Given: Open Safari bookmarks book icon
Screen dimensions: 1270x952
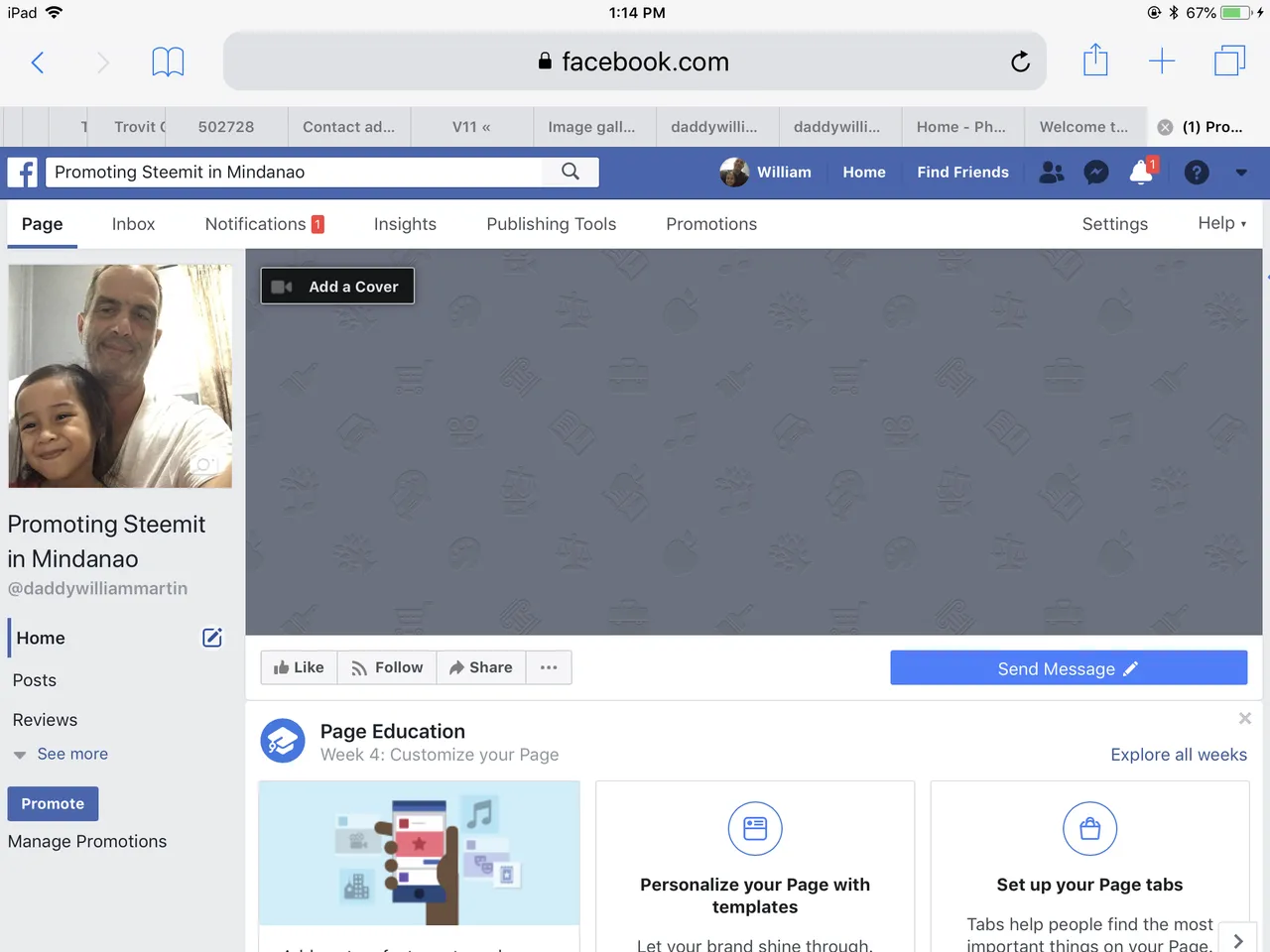Looking at the screenshot, I should click(x=168, y=61).
